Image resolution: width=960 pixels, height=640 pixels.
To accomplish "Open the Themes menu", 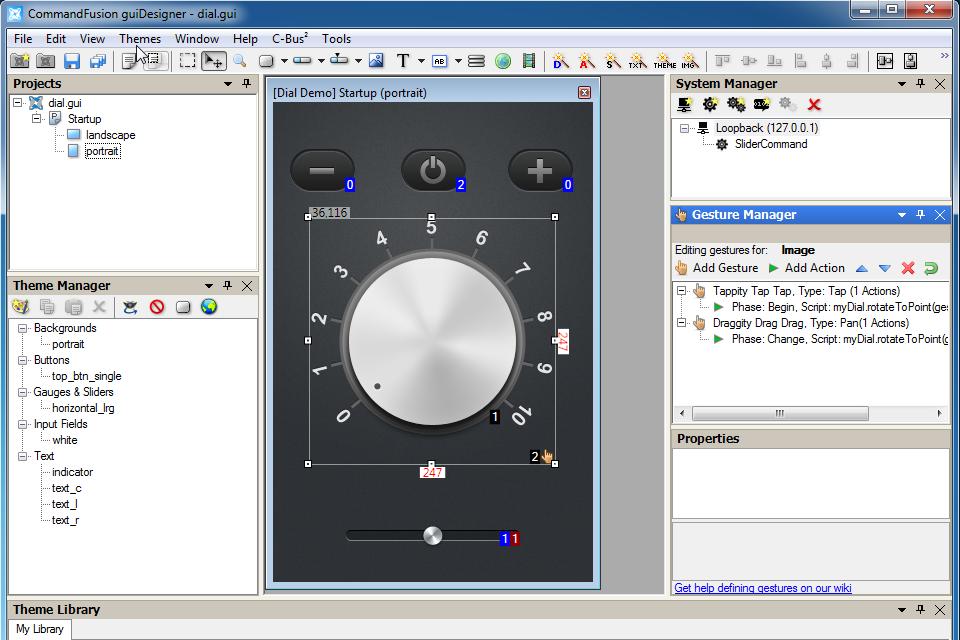I will tap(139, 38).
